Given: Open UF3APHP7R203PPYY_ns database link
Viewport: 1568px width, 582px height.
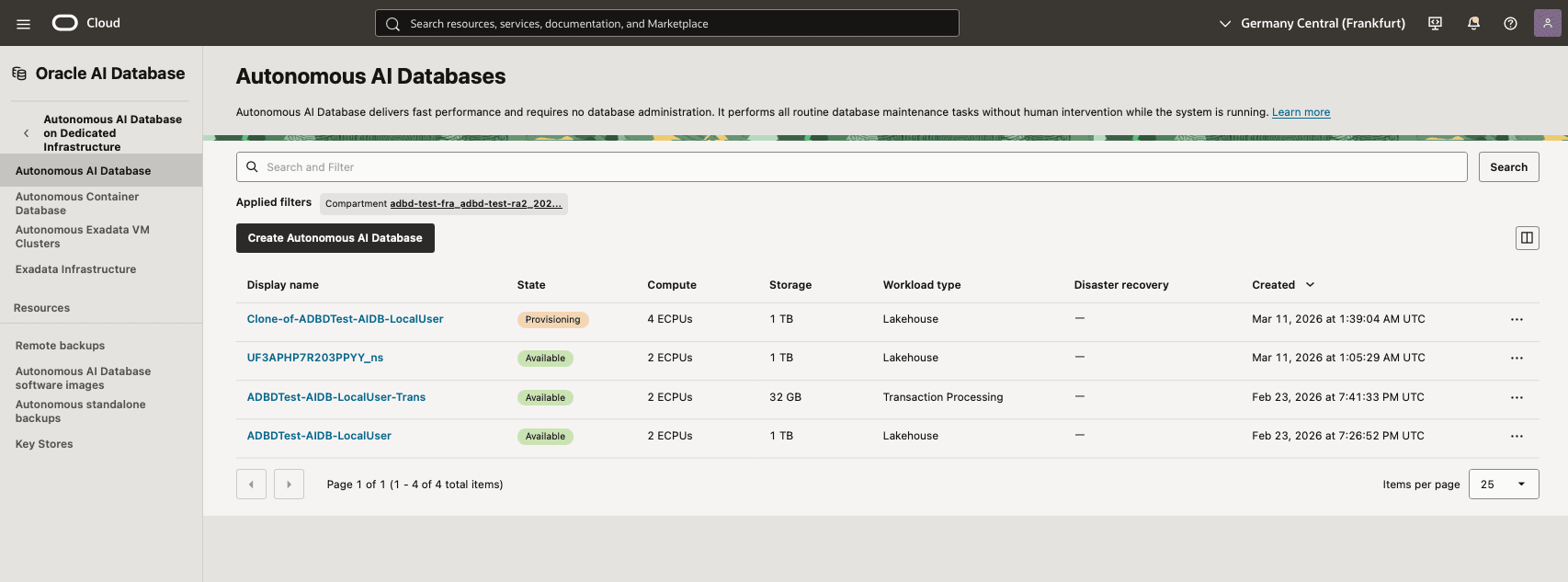Looking at the screenshot, I should coord(315,358).
